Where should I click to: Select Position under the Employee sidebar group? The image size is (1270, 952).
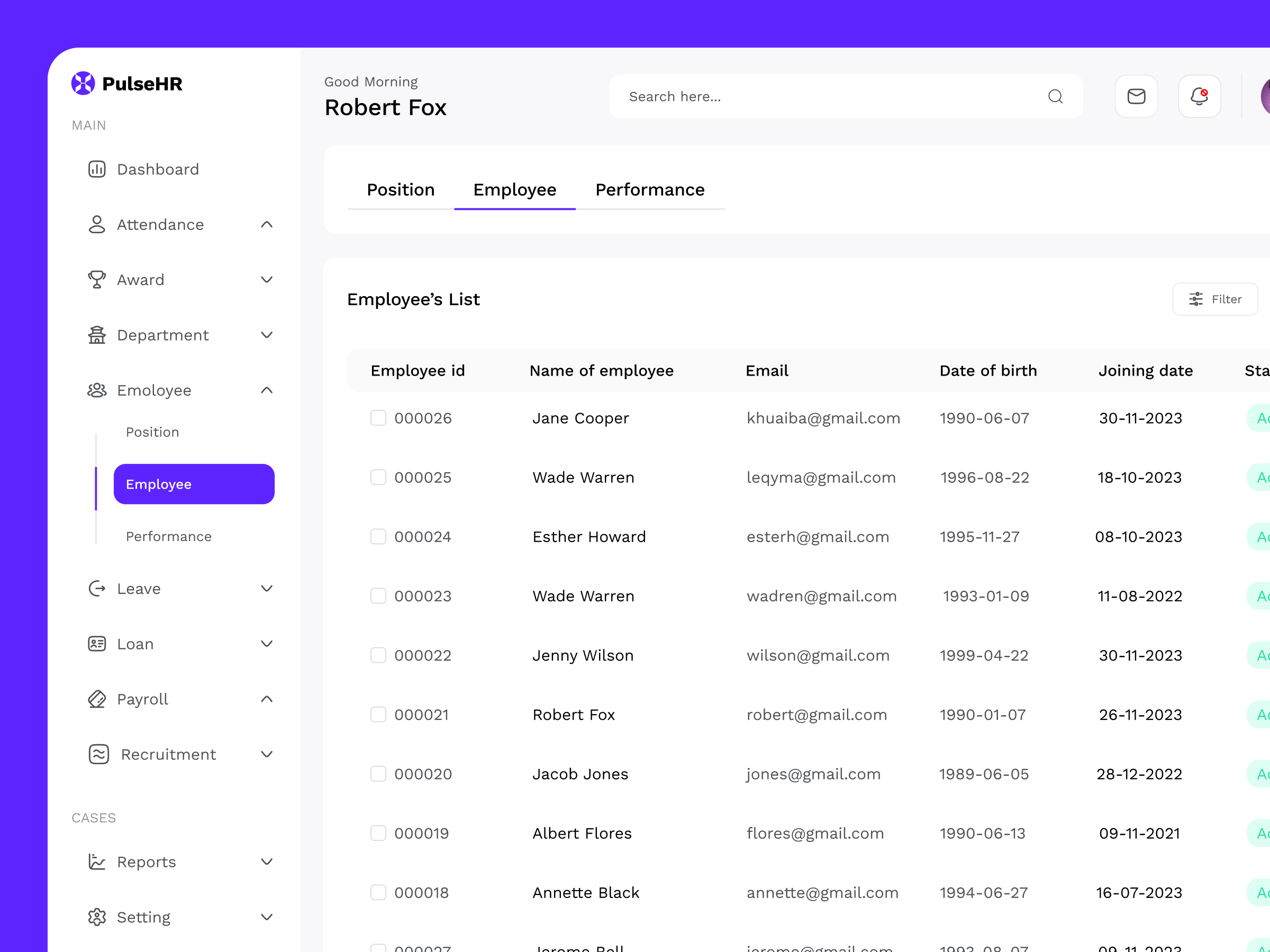[x=152, y=432]
